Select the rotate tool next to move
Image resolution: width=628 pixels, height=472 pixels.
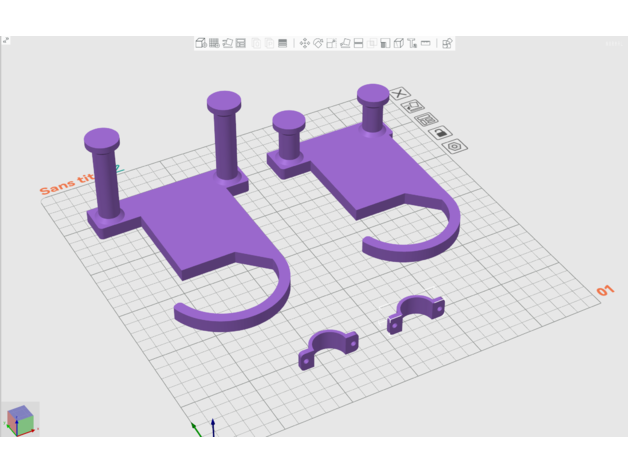(x=318, y=44)
